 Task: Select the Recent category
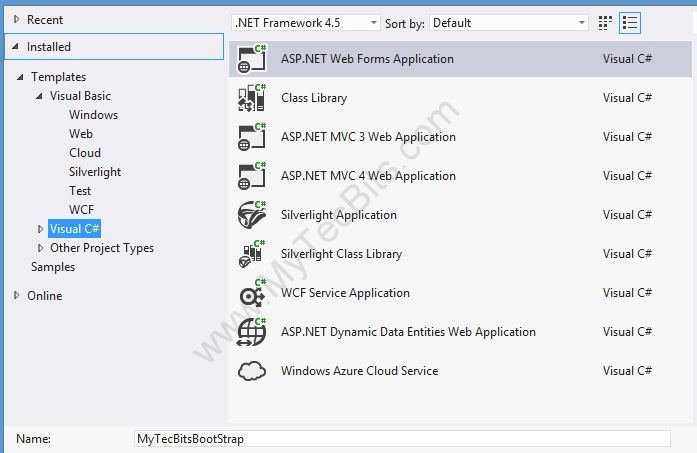click(45, 20)
